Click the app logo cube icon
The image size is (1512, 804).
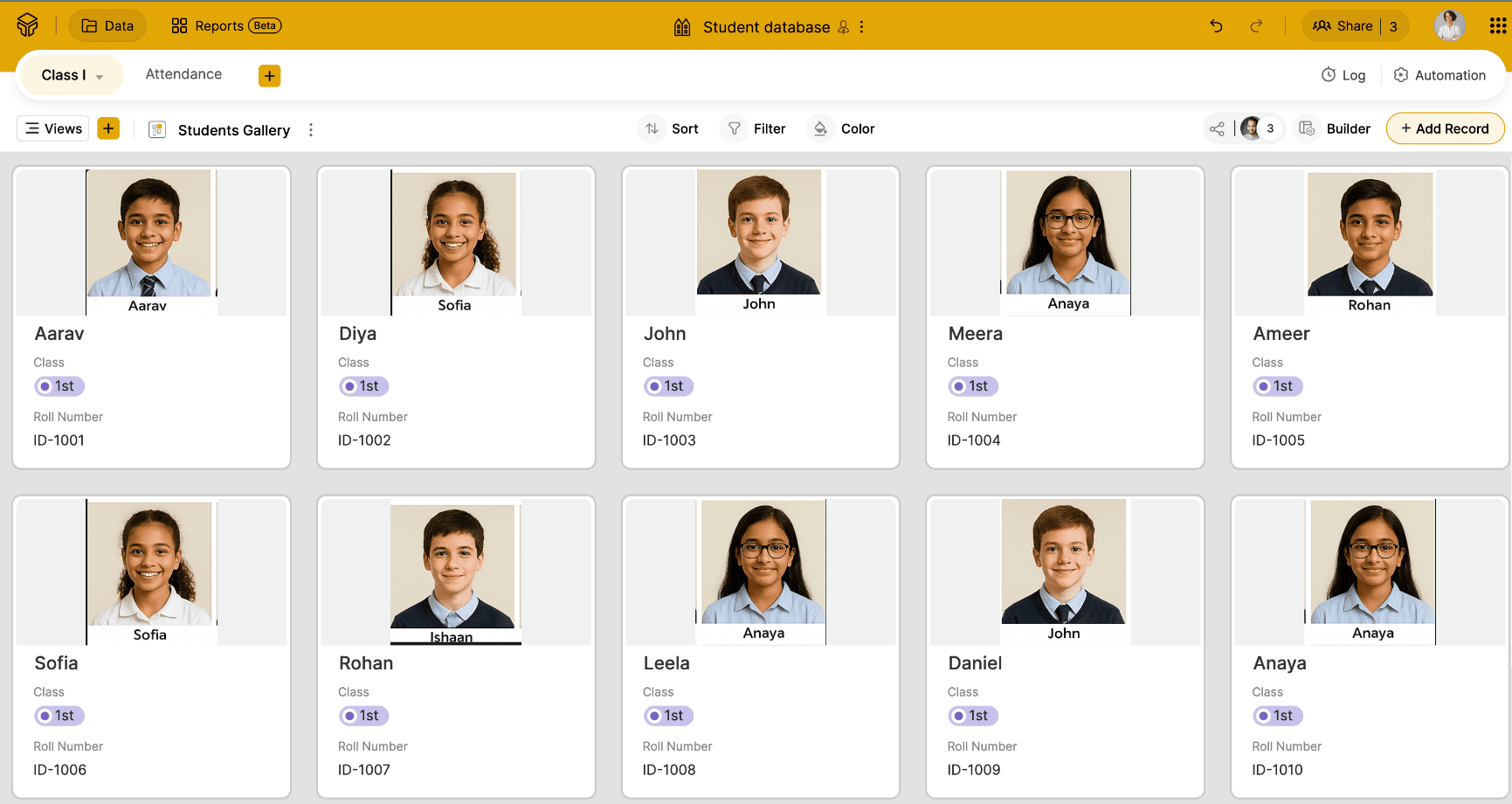pos(27,25)
